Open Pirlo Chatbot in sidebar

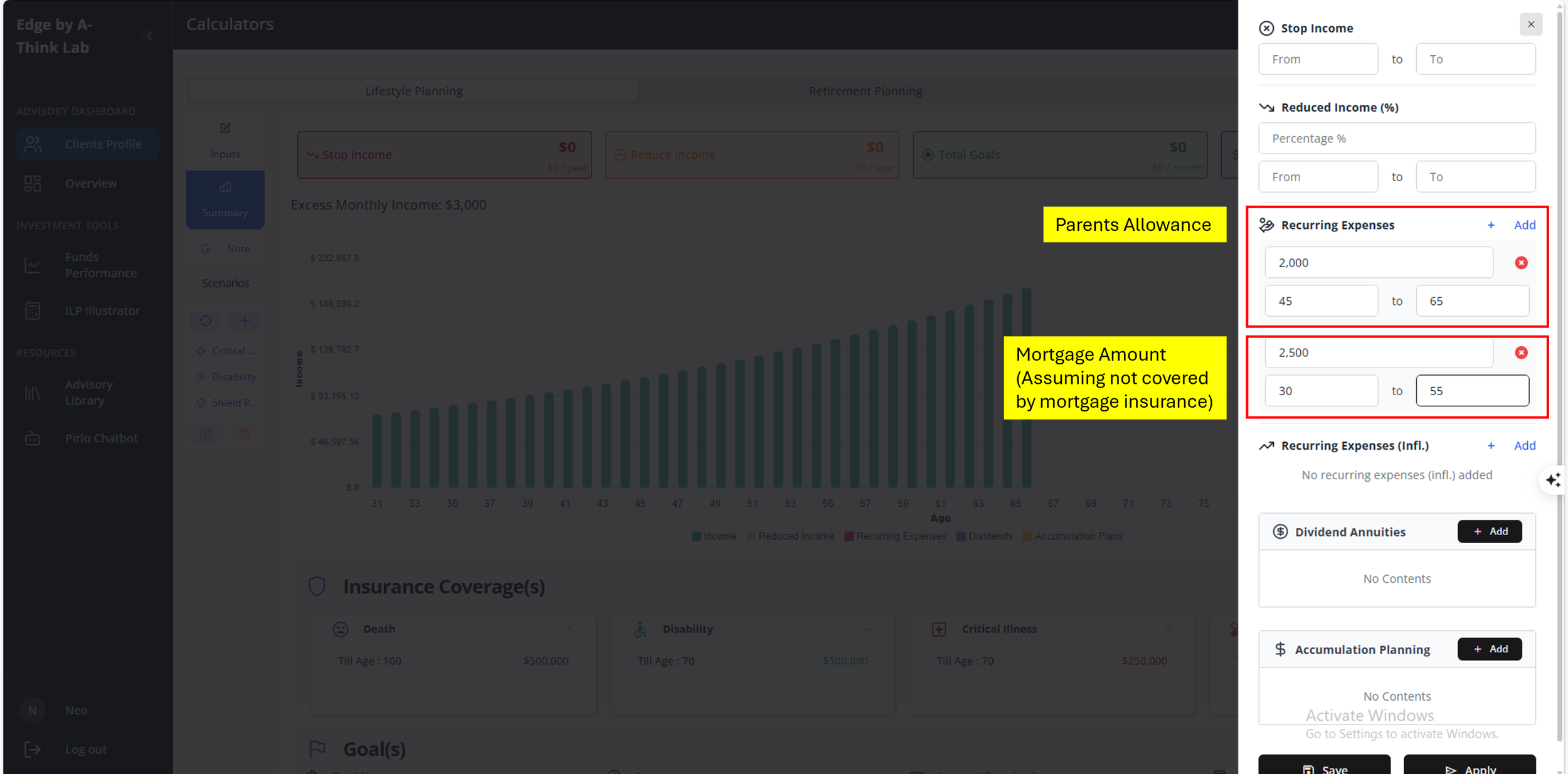point(88,438)
